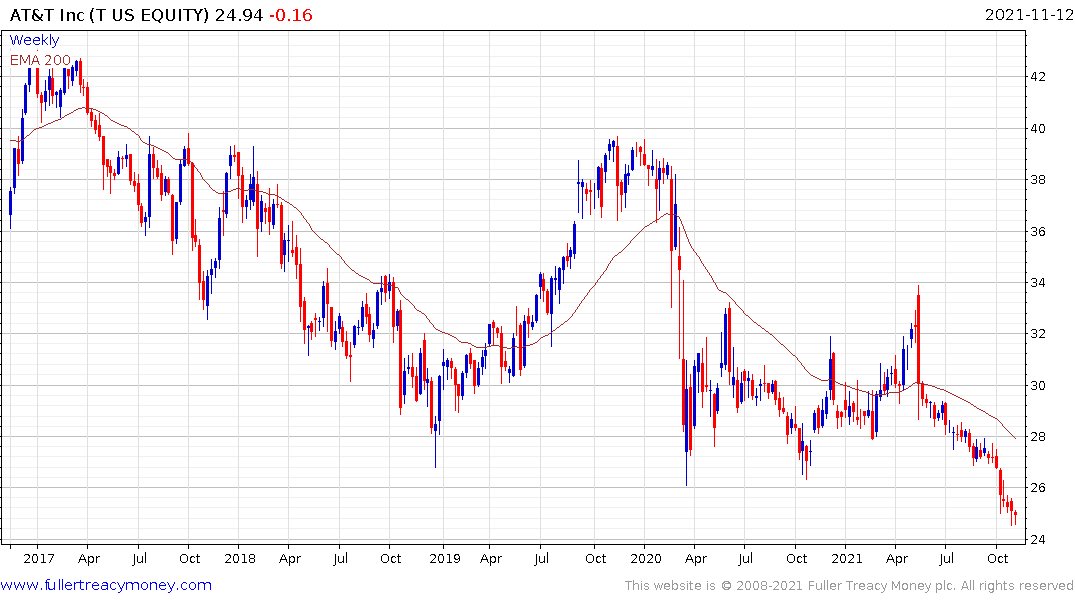Click the date 2021-11-12
Screen dimensions: 1075x600
click(1029, 15)
